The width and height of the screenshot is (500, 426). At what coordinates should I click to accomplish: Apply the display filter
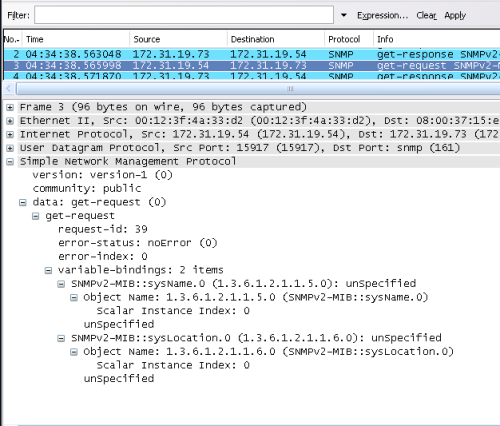click(455, 15)
